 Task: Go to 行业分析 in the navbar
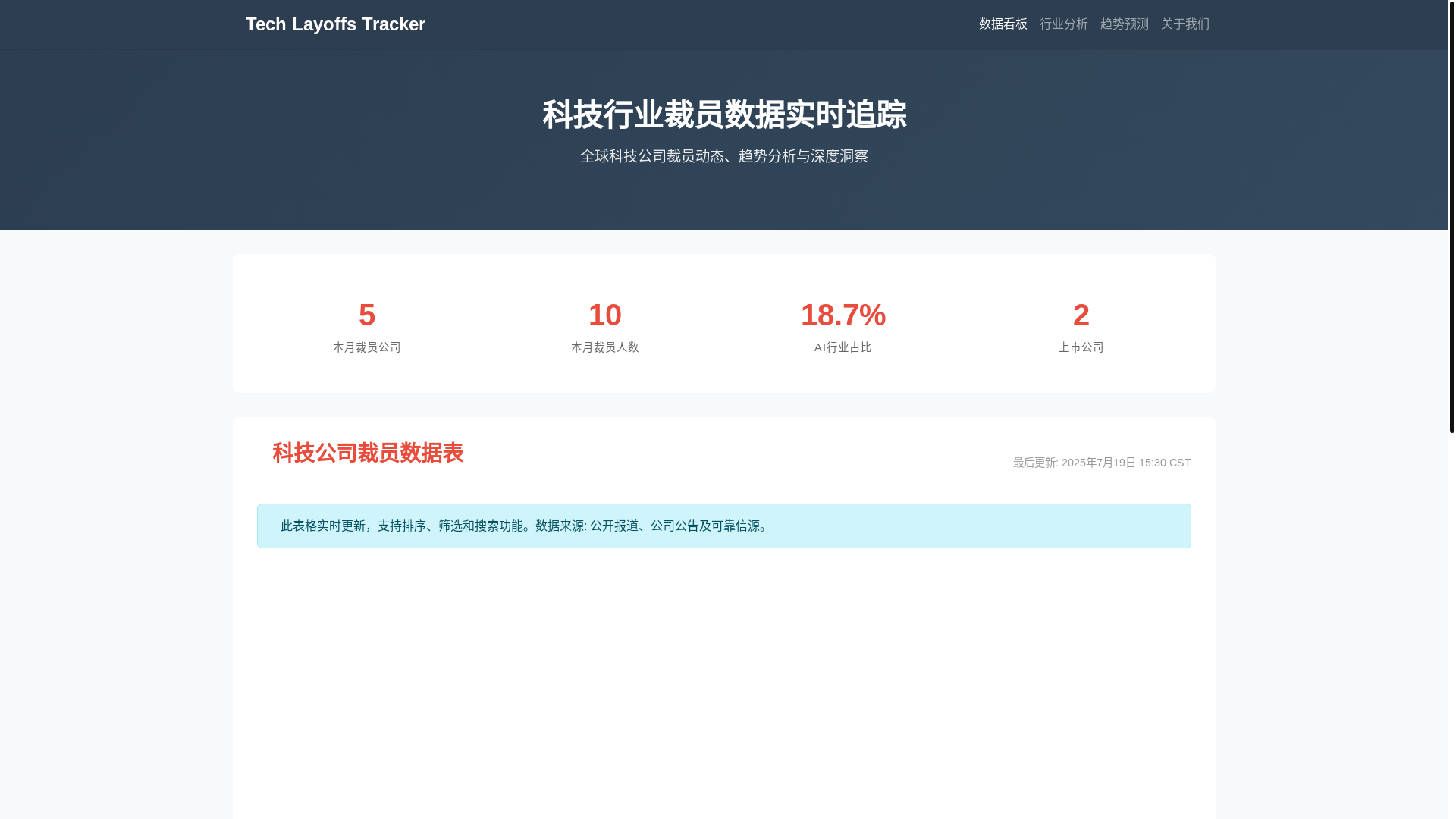pyautogui.click(x=1063, y=24)
